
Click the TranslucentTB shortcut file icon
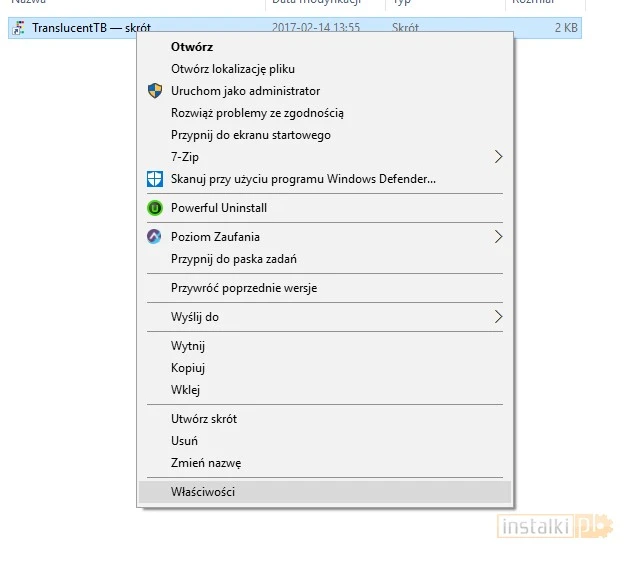coord(18,28)
